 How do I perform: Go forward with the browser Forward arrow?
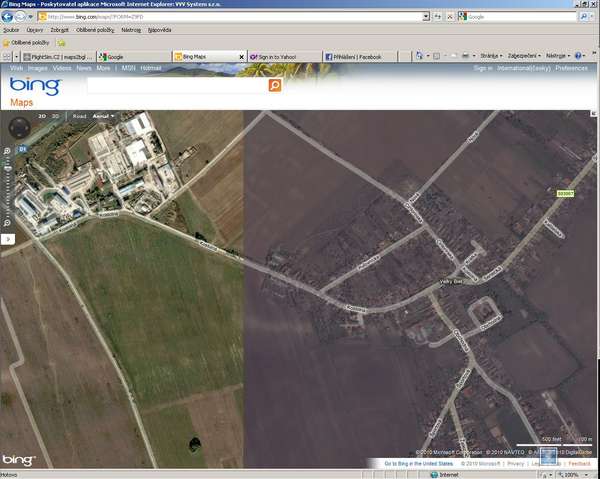click(x=20, y=17)
